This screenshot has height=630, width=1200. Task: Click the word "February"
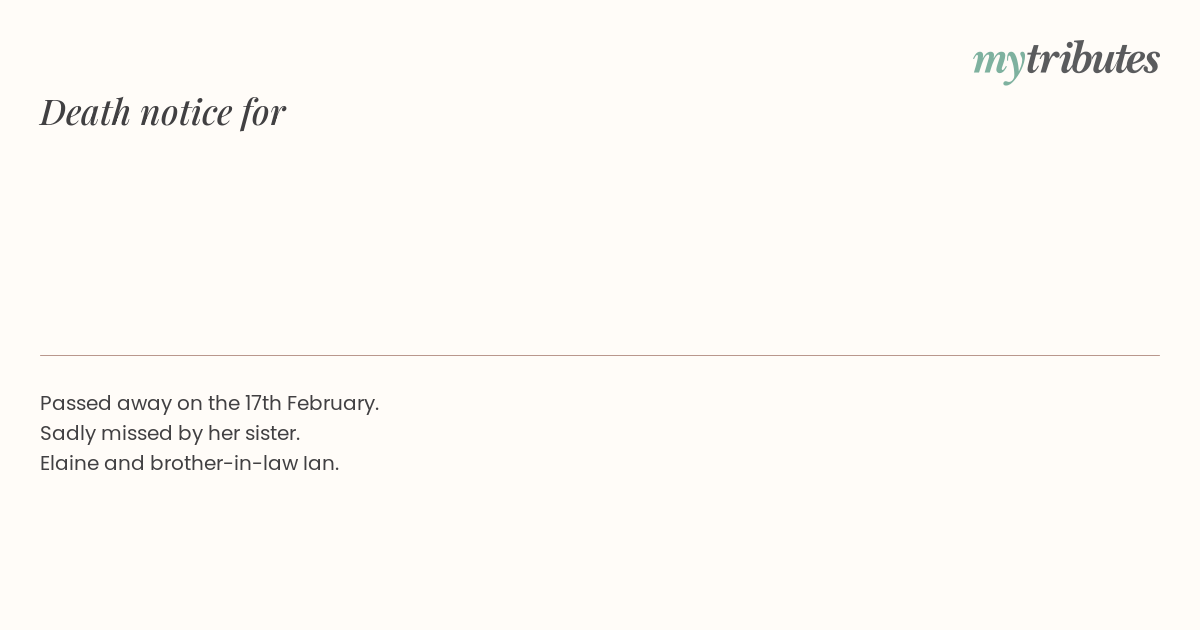point(330,403)
